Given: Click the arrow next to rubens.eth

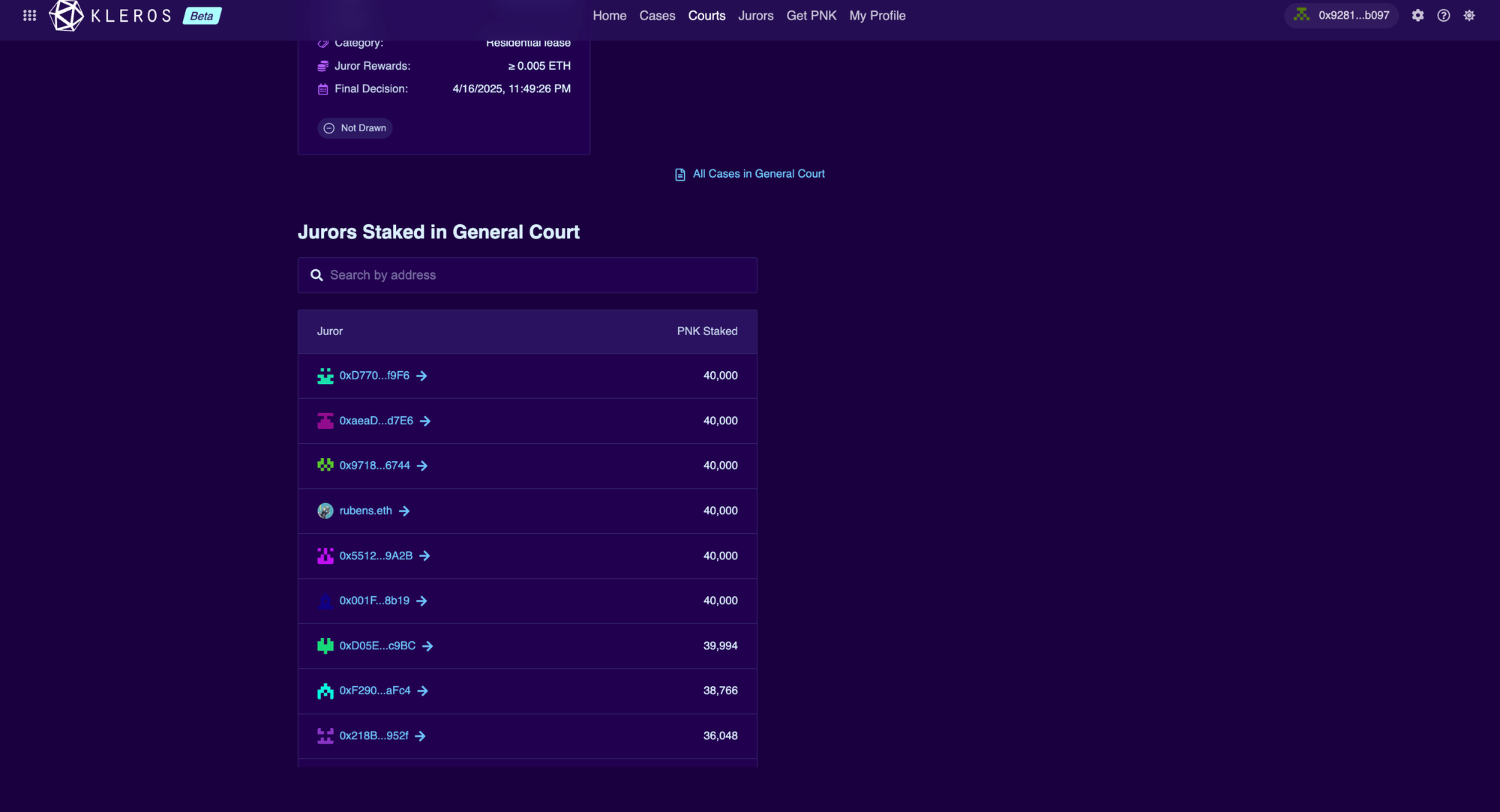Looking at the screenshot, I should (404, 511).
